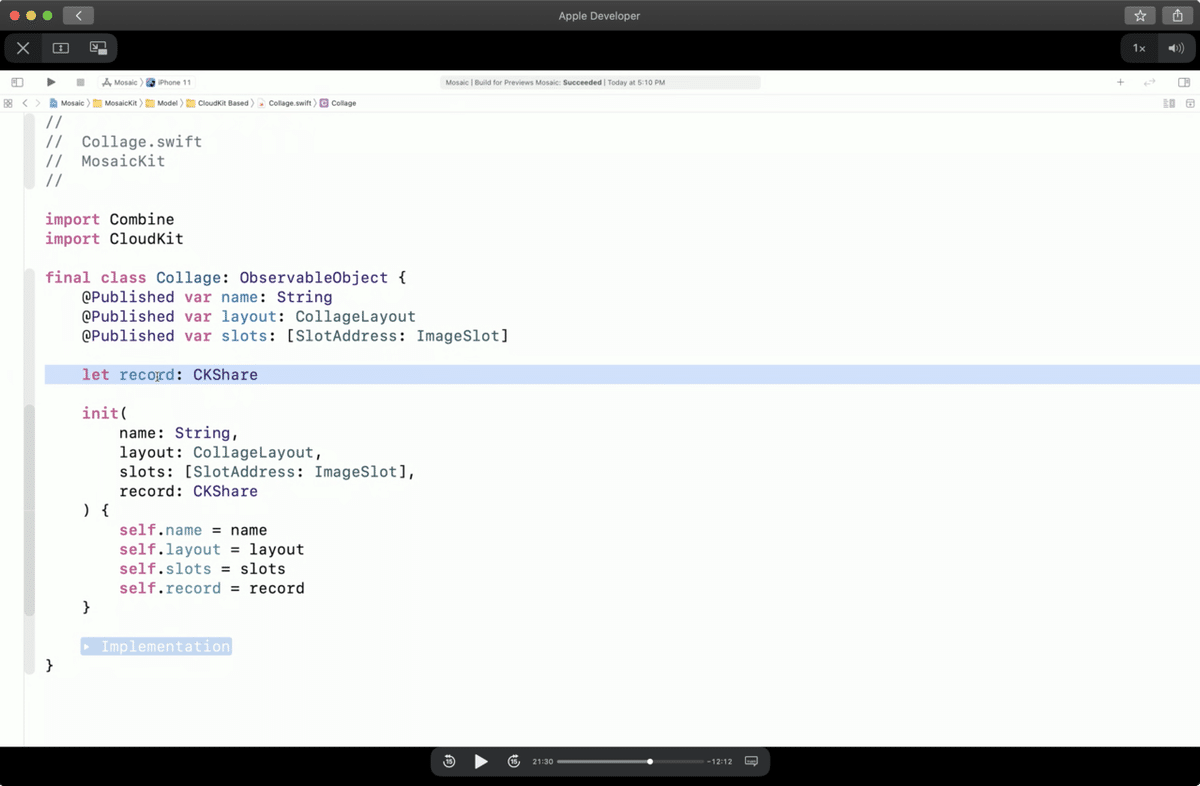Click "@Published var name: String" line
The image size is (1200, 786).
click(x=207, y=297)
